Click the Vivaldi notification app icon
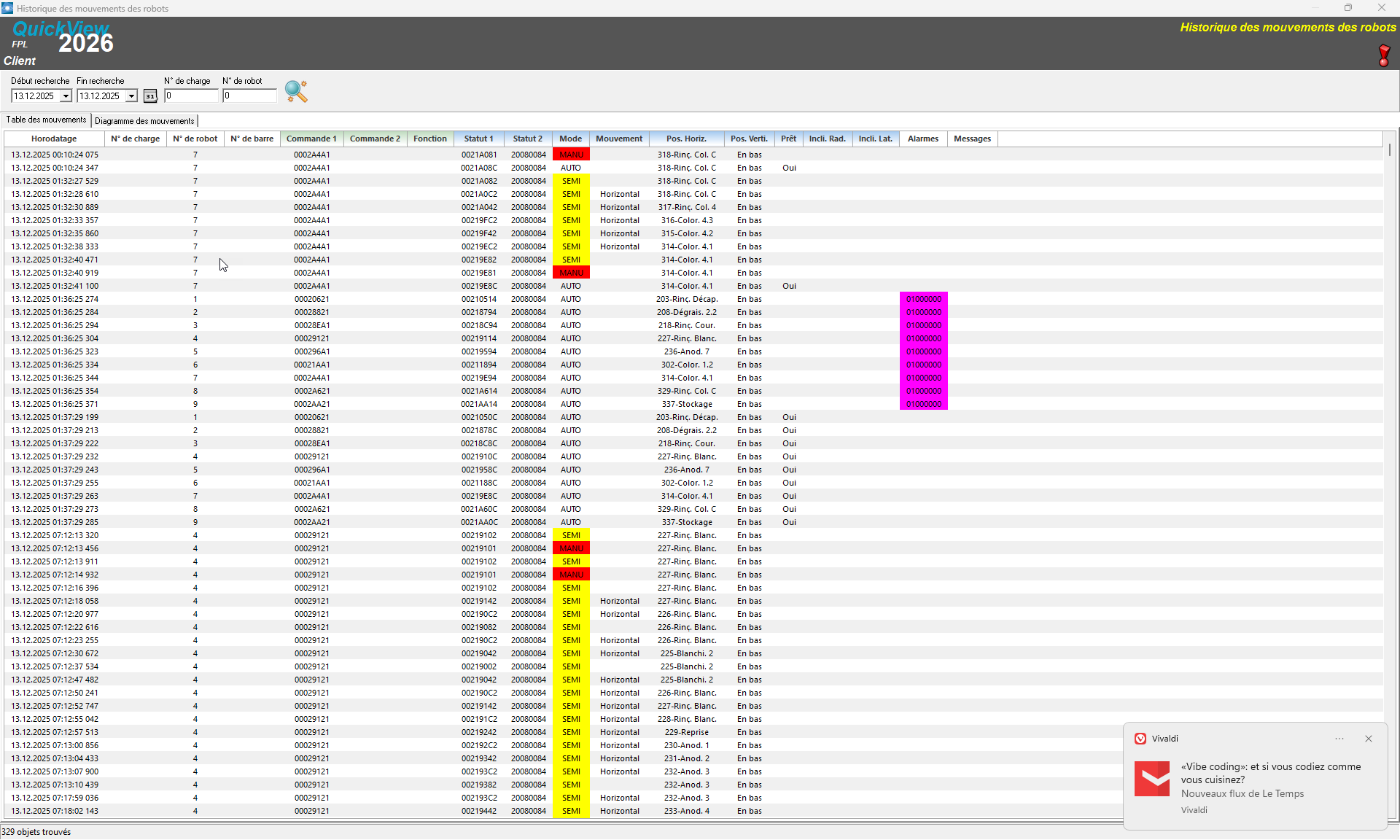The height and width of the screenshot is (840, 1400). tap(1140, 739)
